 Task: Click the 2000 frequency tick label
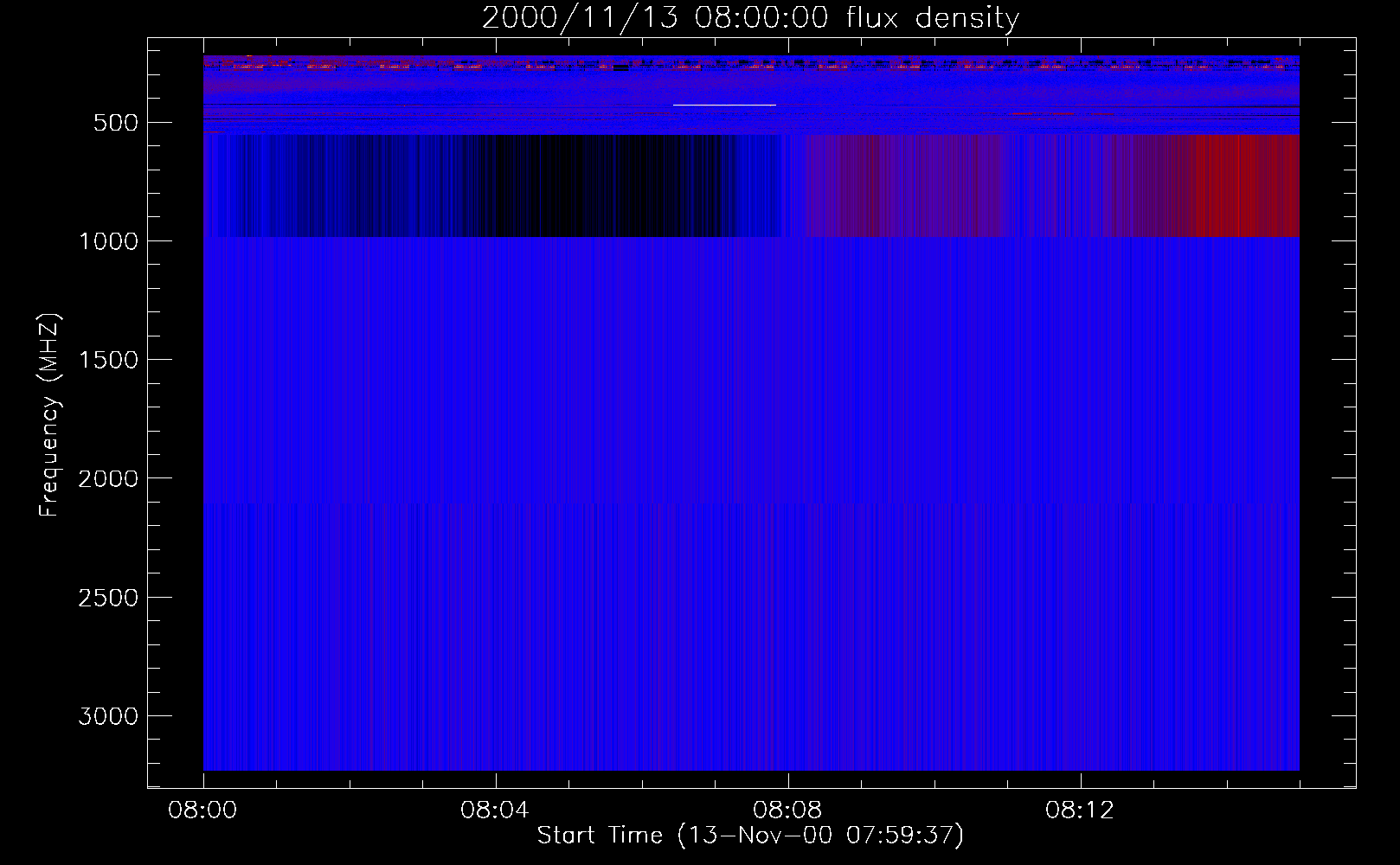(x=108, y=478)
